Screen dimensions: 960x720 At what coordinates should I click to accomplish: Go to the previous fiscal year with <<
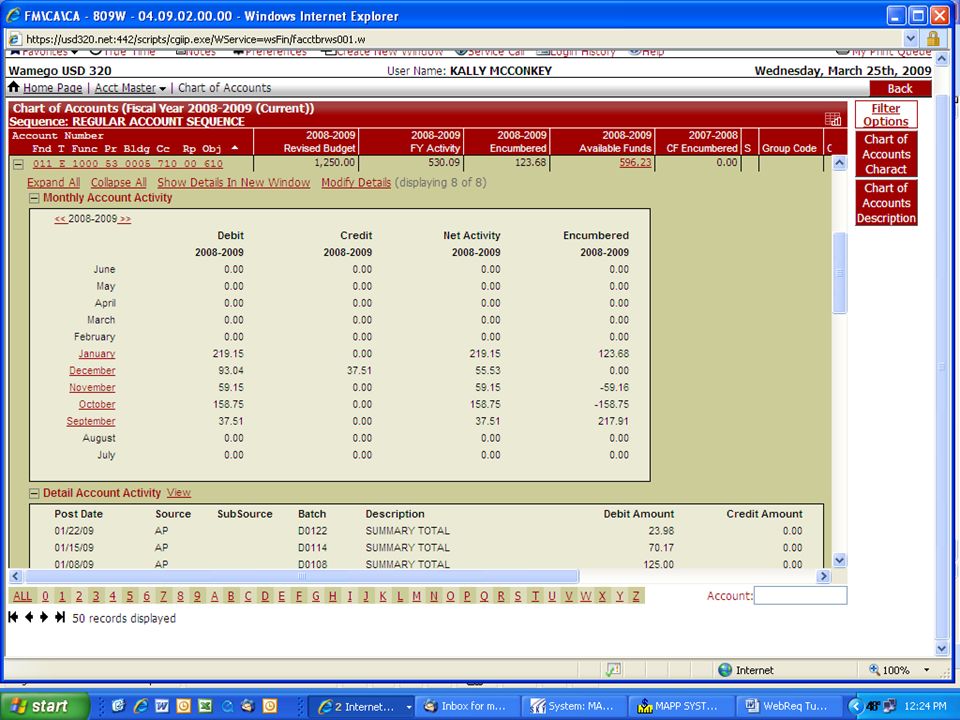(61, 219)
